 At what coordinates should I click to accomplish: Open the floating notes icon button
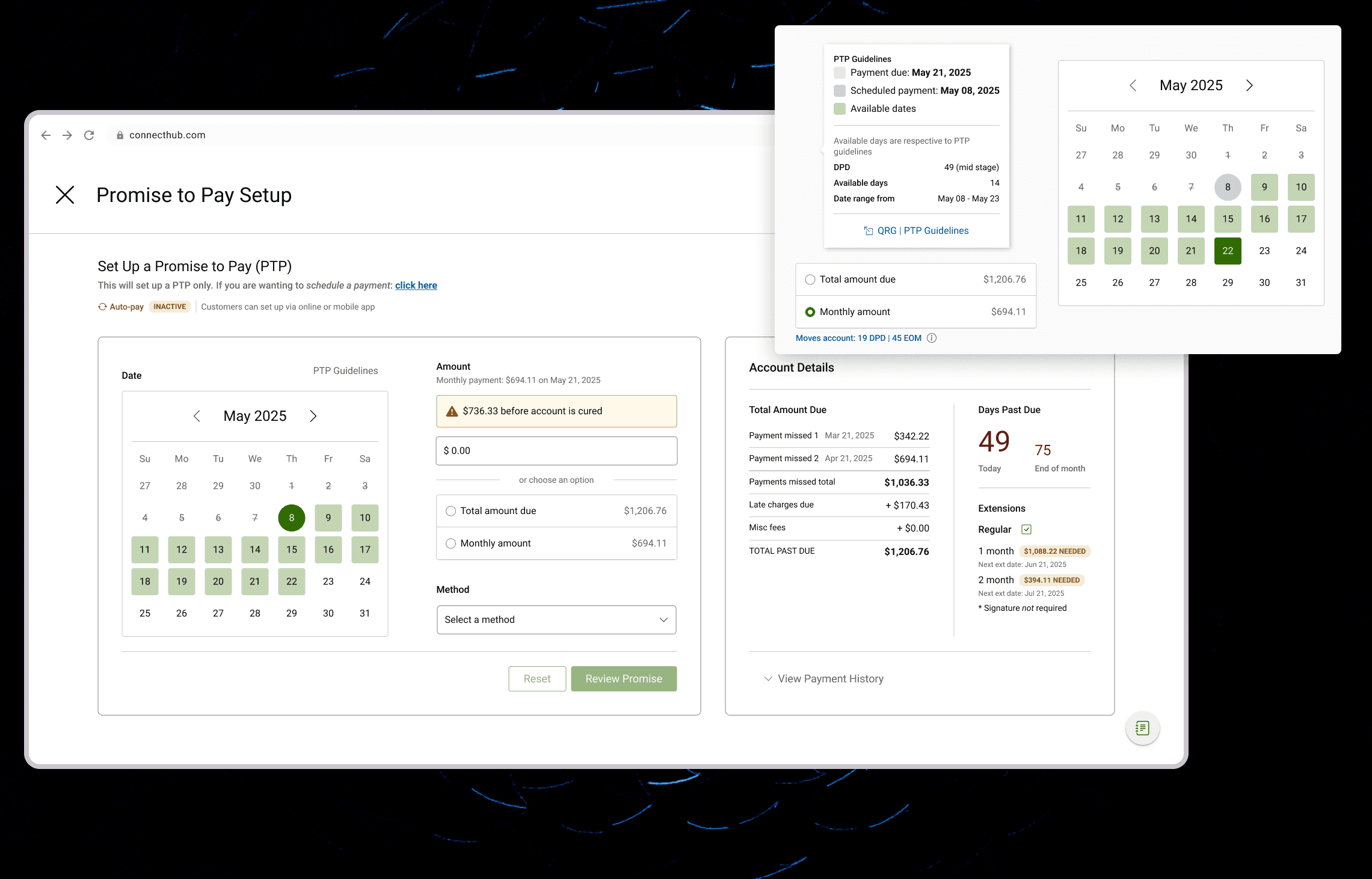click(1142, 728)
